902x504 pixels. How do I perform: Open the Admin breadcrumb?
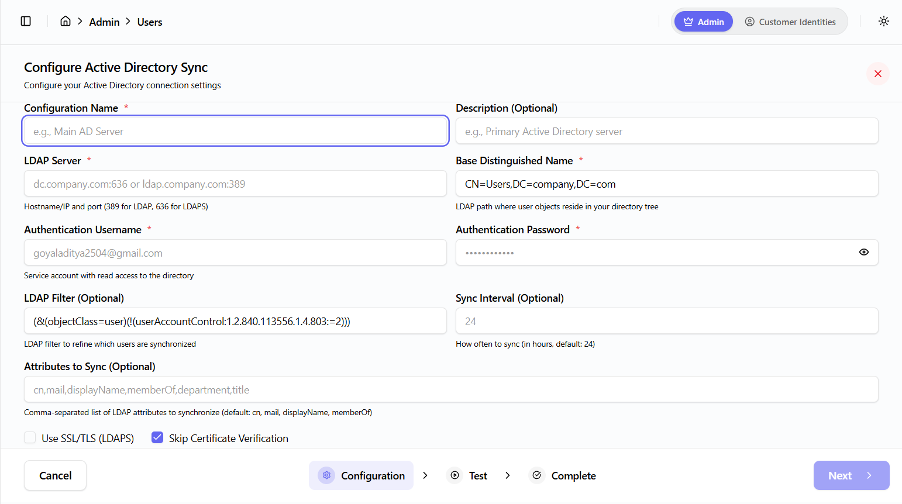[104, 22]
